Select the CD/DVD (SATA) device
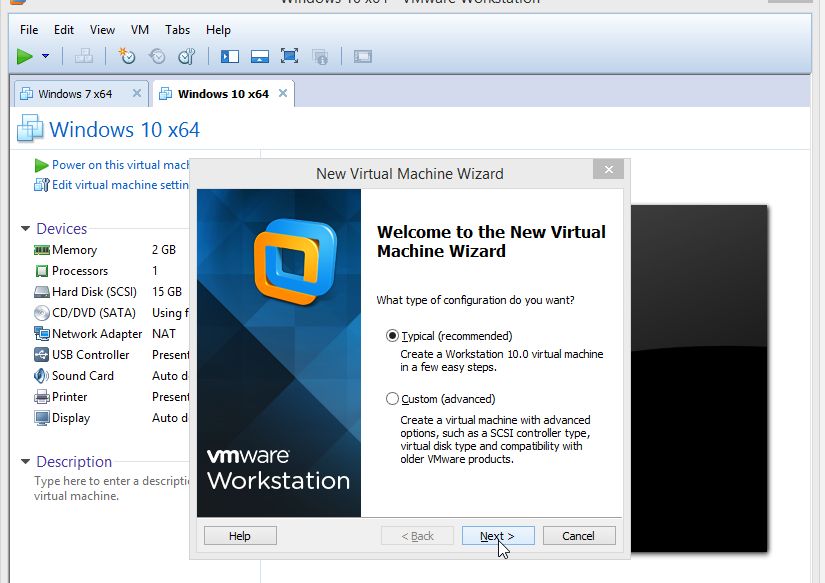 tap(110, 313)
